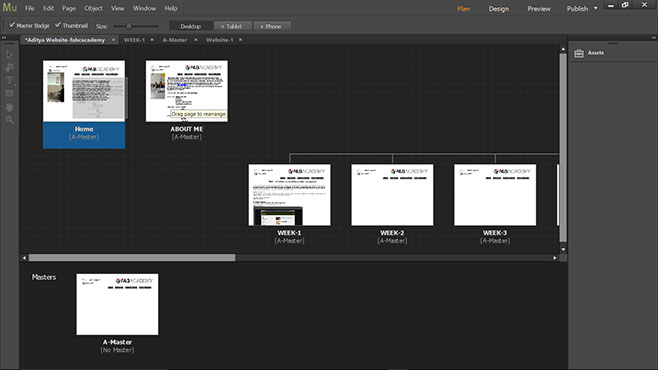This screenshot has width=658, height=370.
Task: Click the horizontal scrollbar thumb
Action: tap(132, 258)
